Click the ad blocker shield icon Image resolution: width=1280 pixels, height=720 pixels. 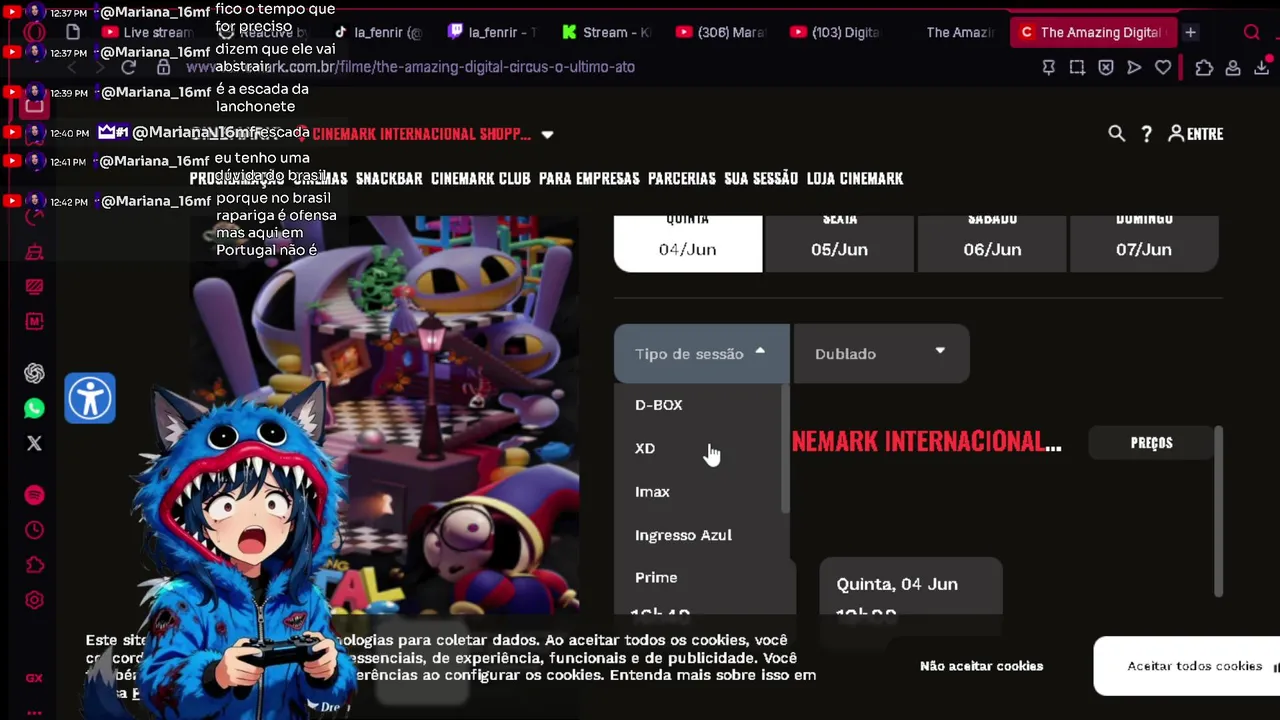pos(1105,67)
